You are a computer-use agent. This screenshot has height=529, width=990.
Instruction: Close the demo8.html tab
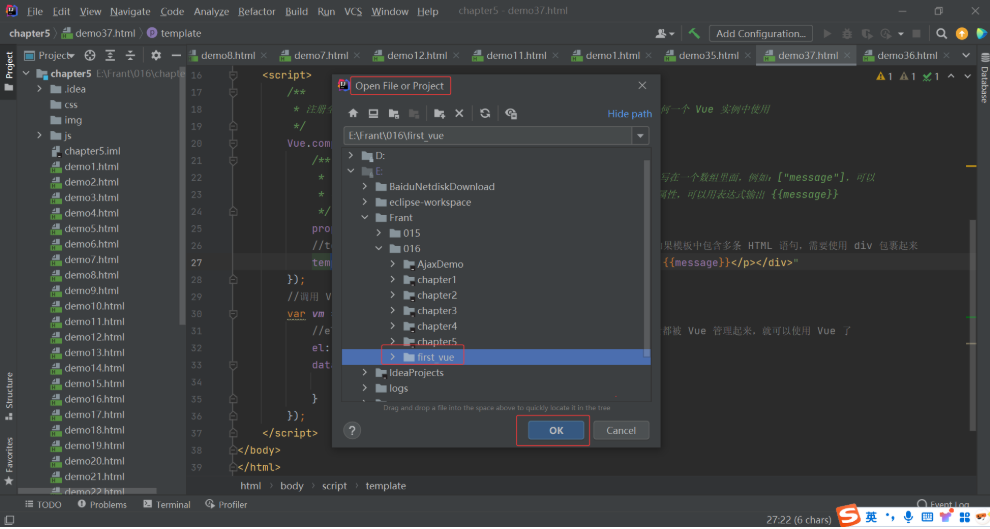click(x=264, y=56)
